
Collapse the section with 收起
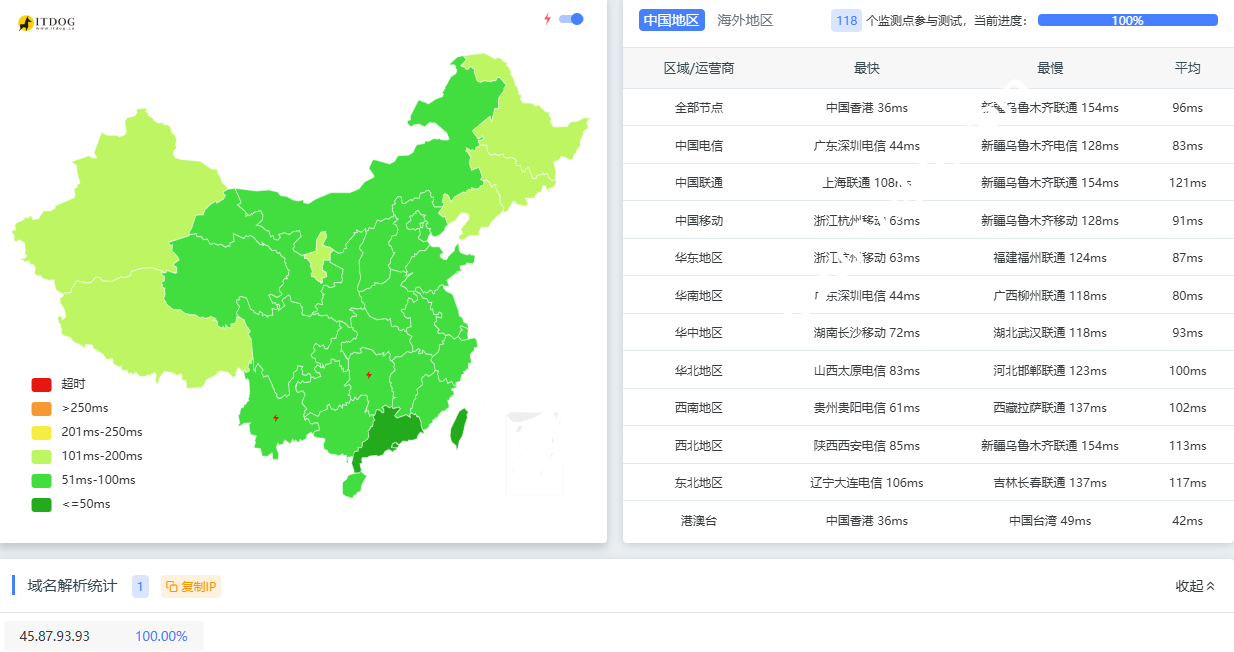1195,586
